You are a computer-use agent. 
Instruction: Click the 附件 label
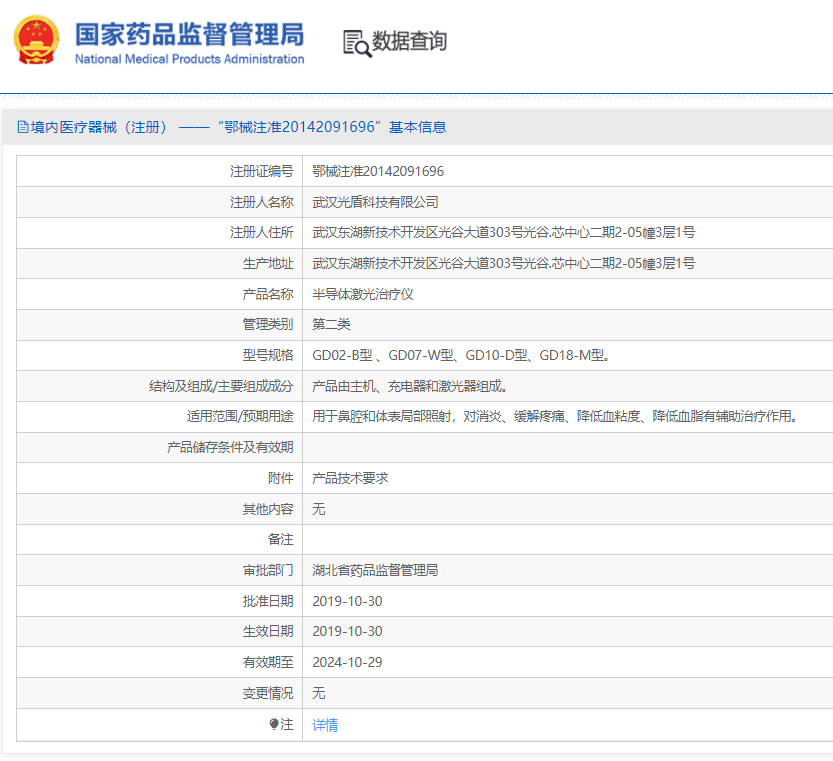[280, 478]
